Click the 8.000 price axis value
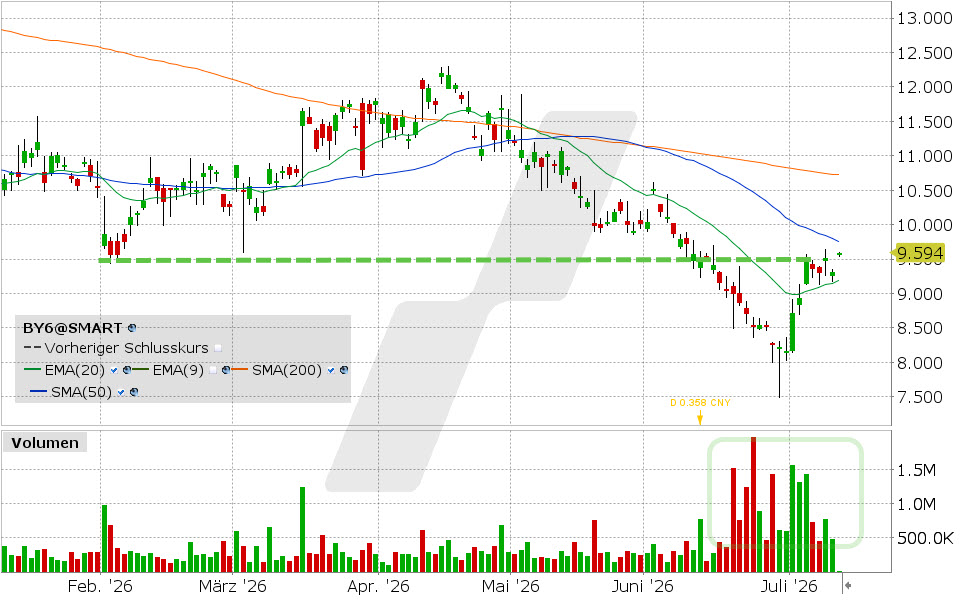 (920, 363)
